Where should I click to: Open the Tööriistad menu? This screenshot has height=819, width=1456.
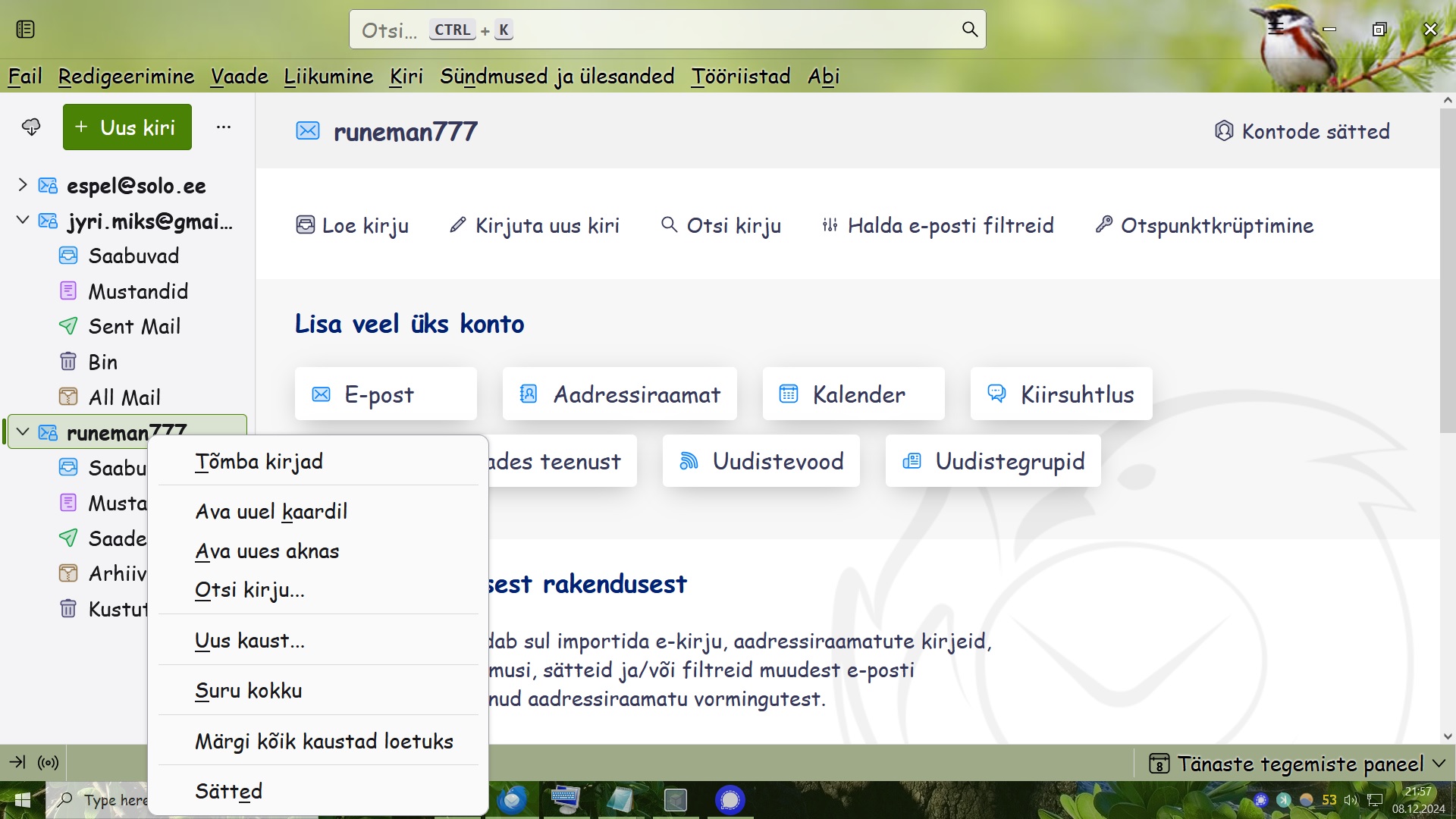741,76
